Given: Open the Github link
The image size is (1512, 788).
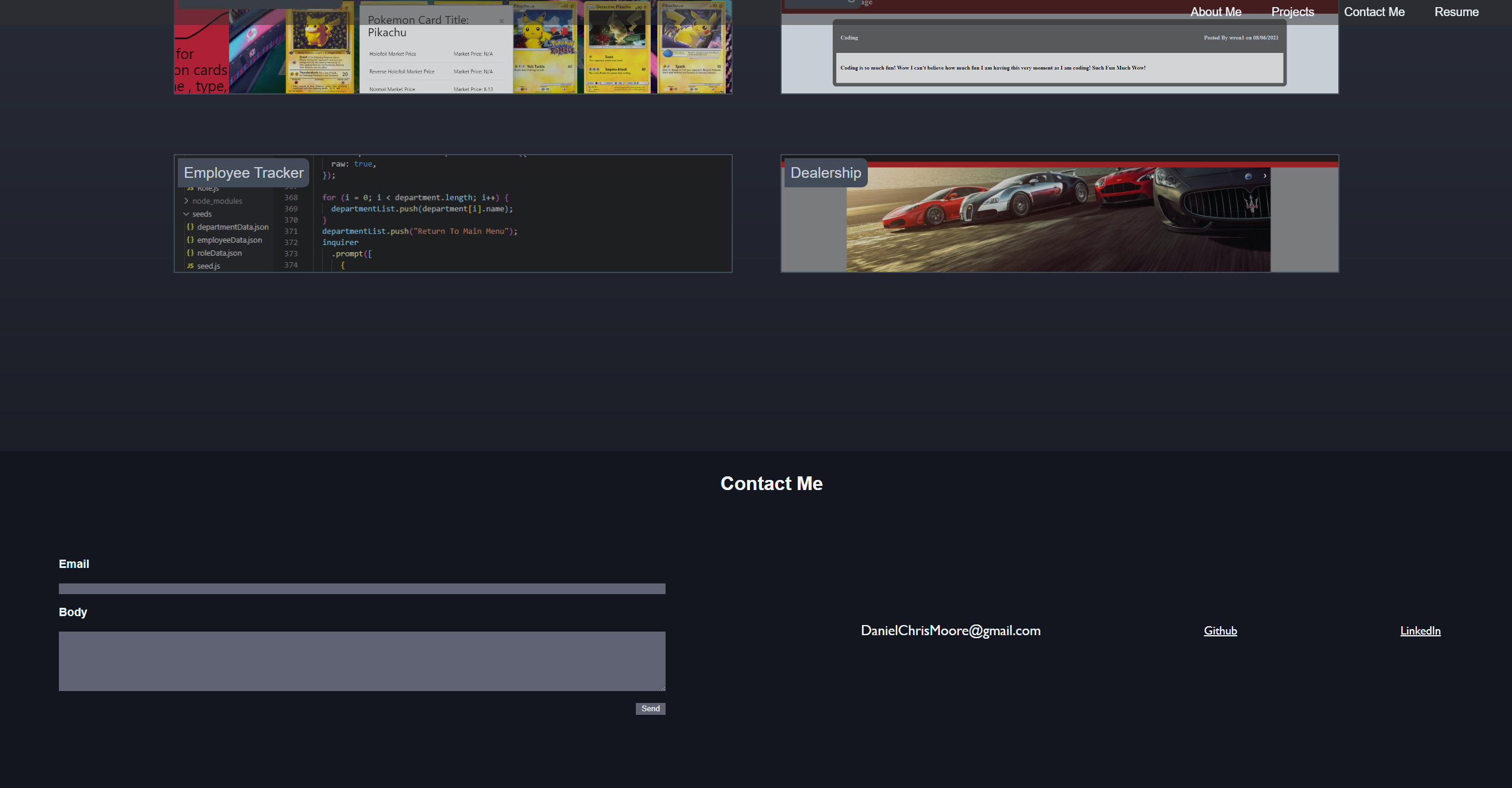Looking at the screenshot, I should pos(1220,630).
